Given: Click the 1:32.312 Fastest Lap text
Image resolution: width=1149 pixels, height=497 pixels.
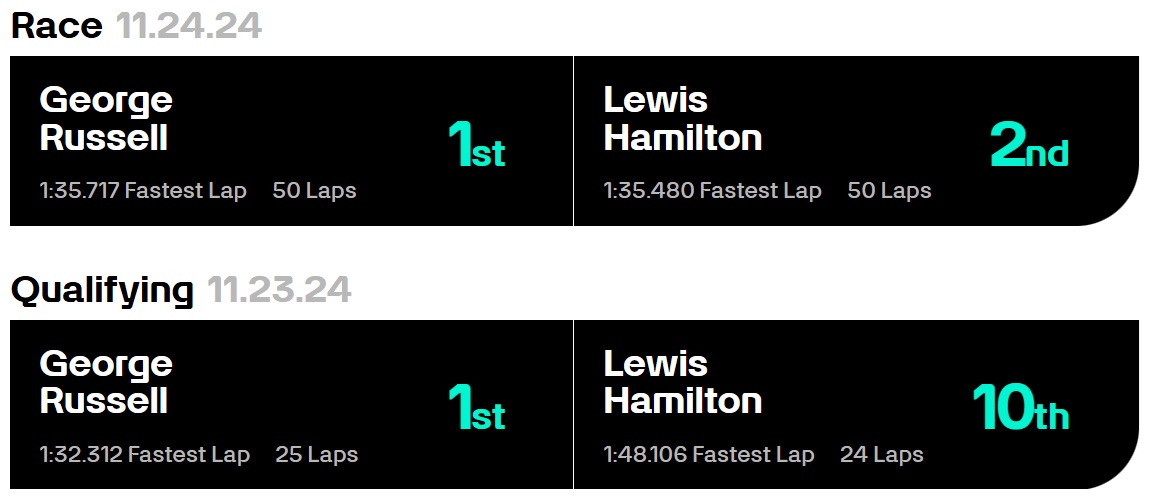Looking at the screenshot, I should click(x=145, y=454).
